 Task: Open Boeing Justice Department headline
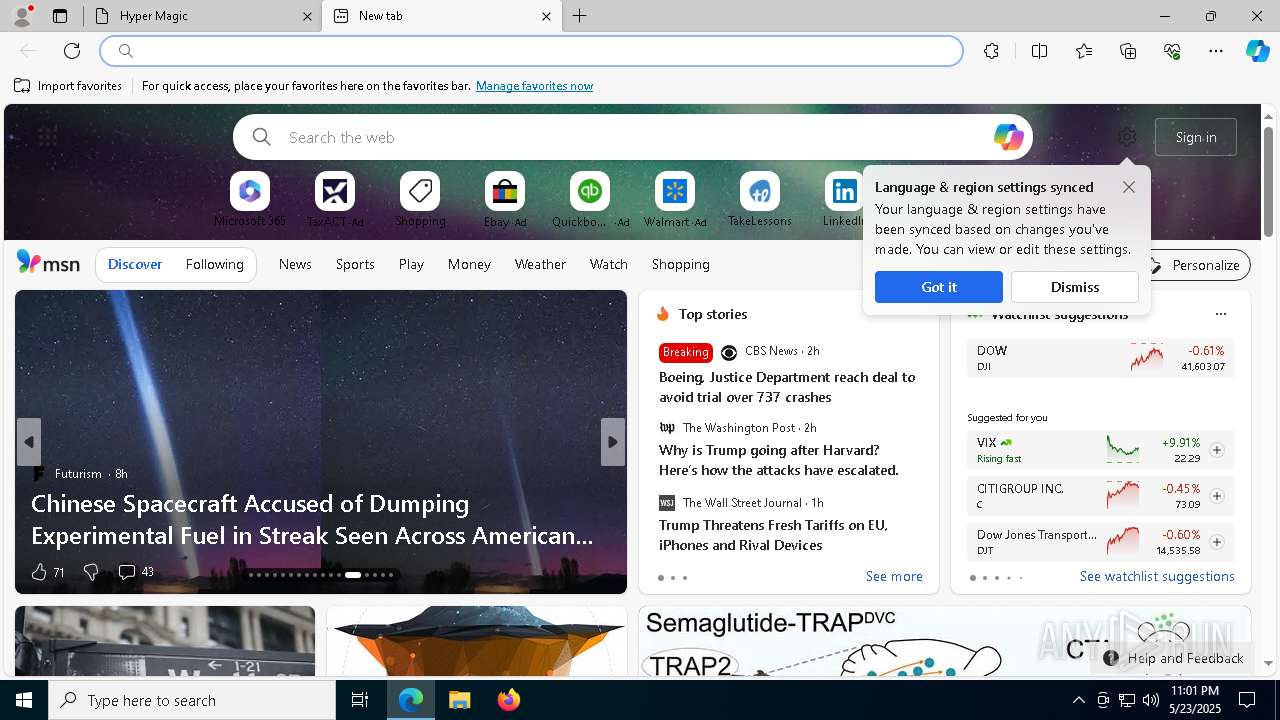[x=787, y=387]
